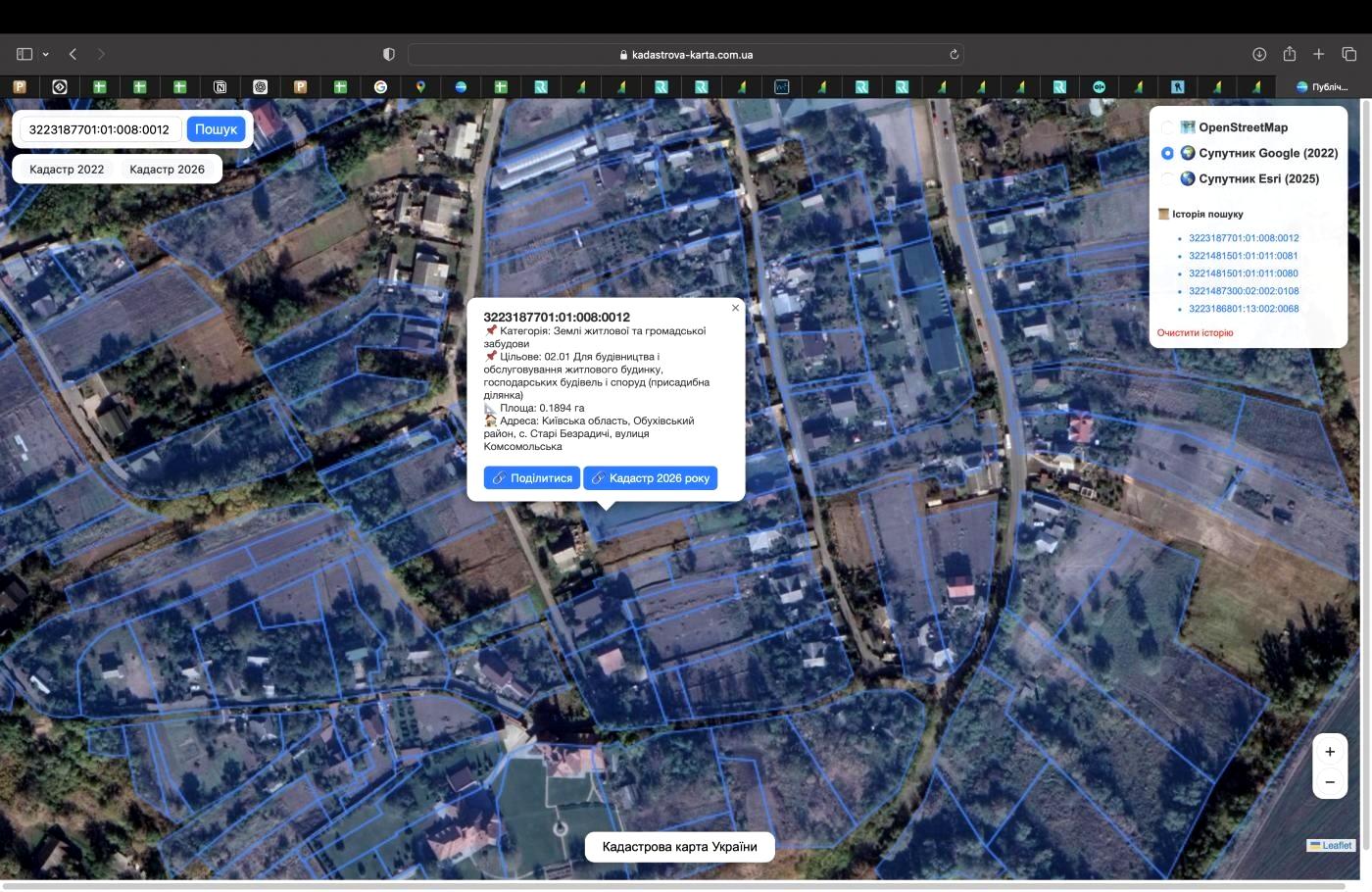
Task: Close the parcel info popup
Action: coord(735,308)
